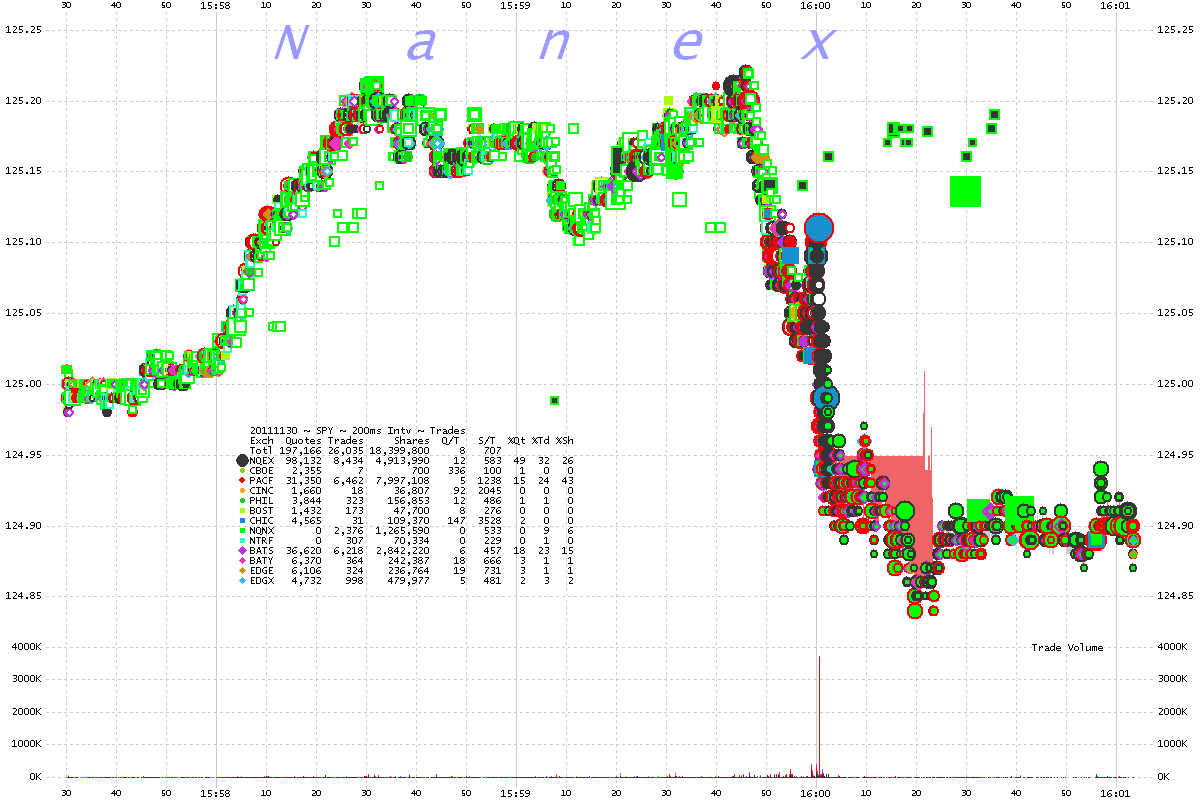The width and height of the screenshot is (1200, 800).
Task: Click the tall volume spike at 16:00
Action: coord(819,715)
